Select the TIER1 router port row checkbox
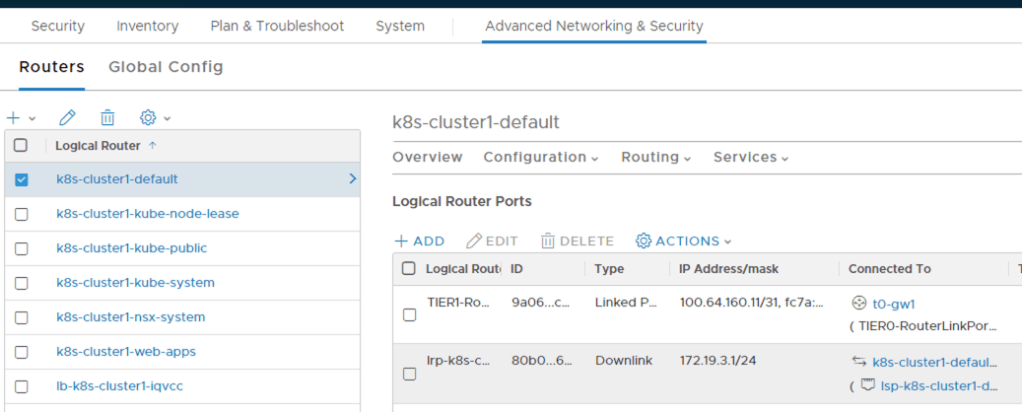Viewport: 1022px width, 412px height. click(409, 315)
